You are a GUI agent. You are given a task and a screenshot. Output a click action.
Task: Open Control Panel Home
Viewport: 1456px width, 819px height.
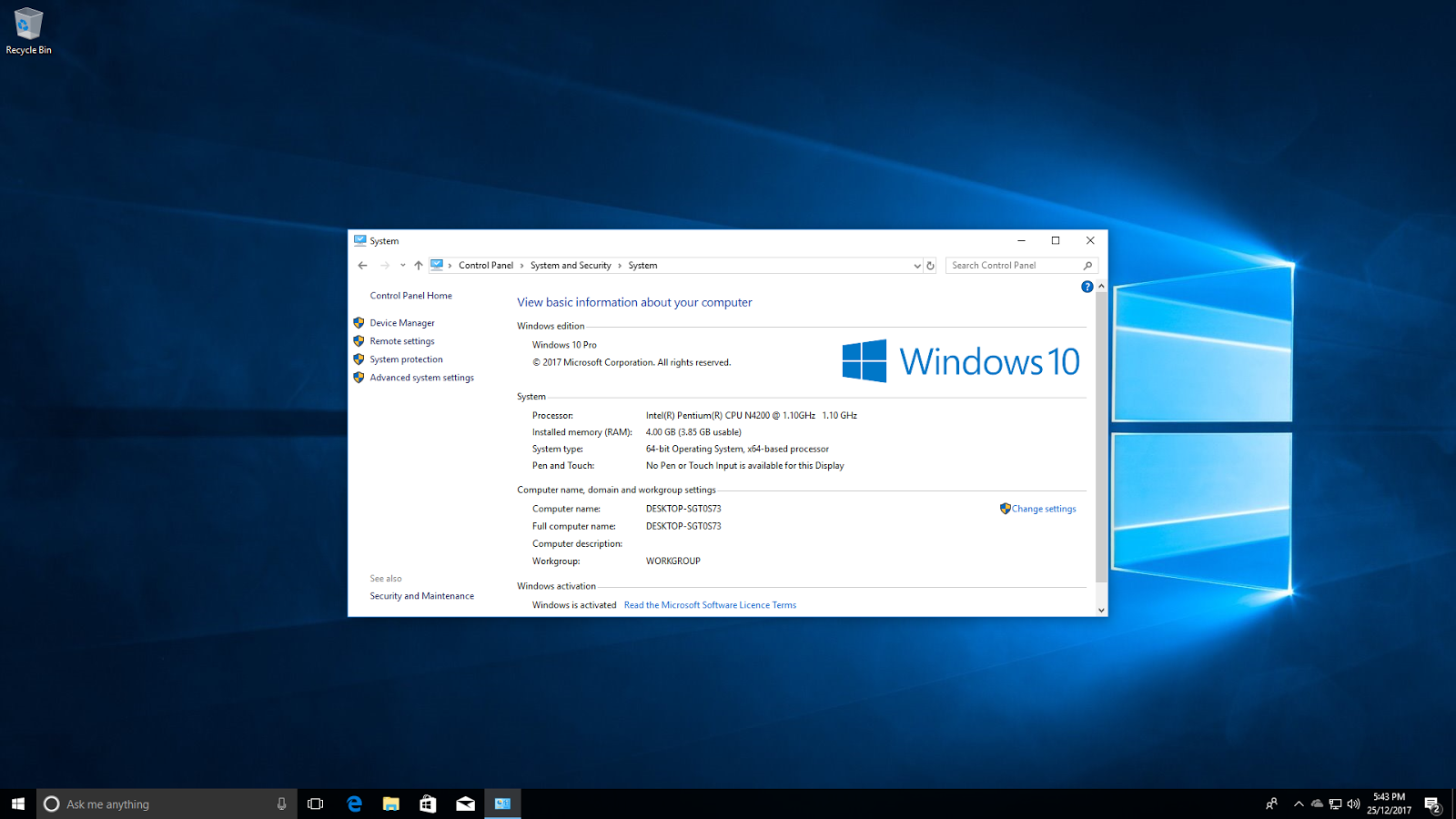pyautogui.click(x=410, y=296)
